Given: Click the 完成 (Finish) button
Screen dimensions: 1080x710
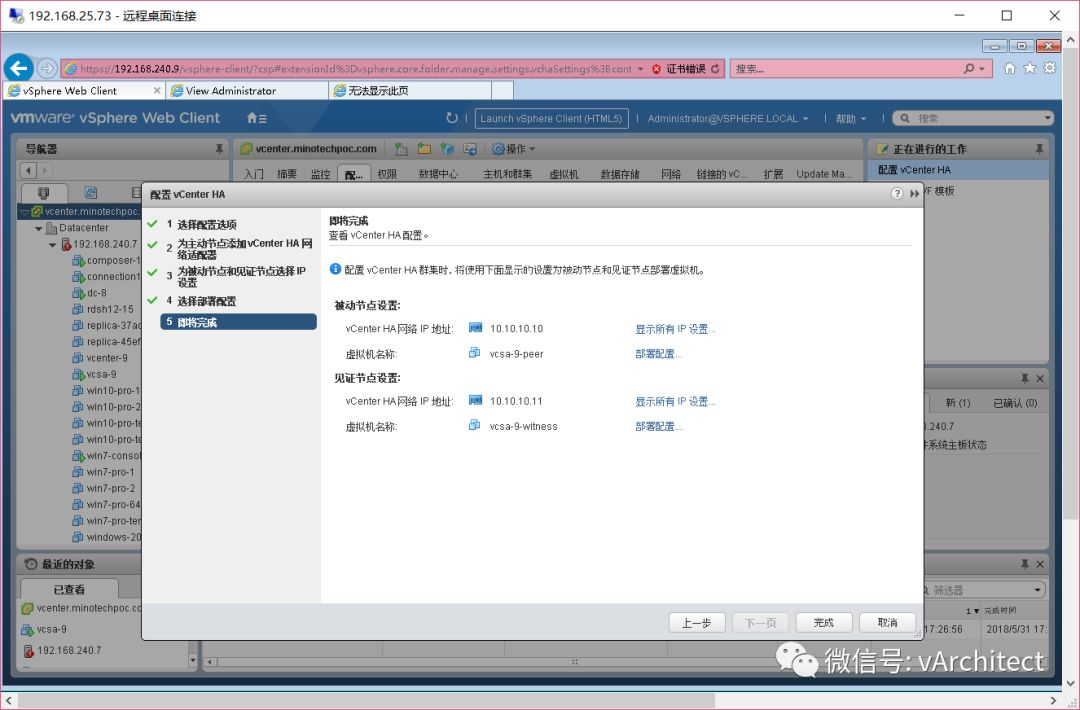Looking at the screenshot, I should (824, 623).
